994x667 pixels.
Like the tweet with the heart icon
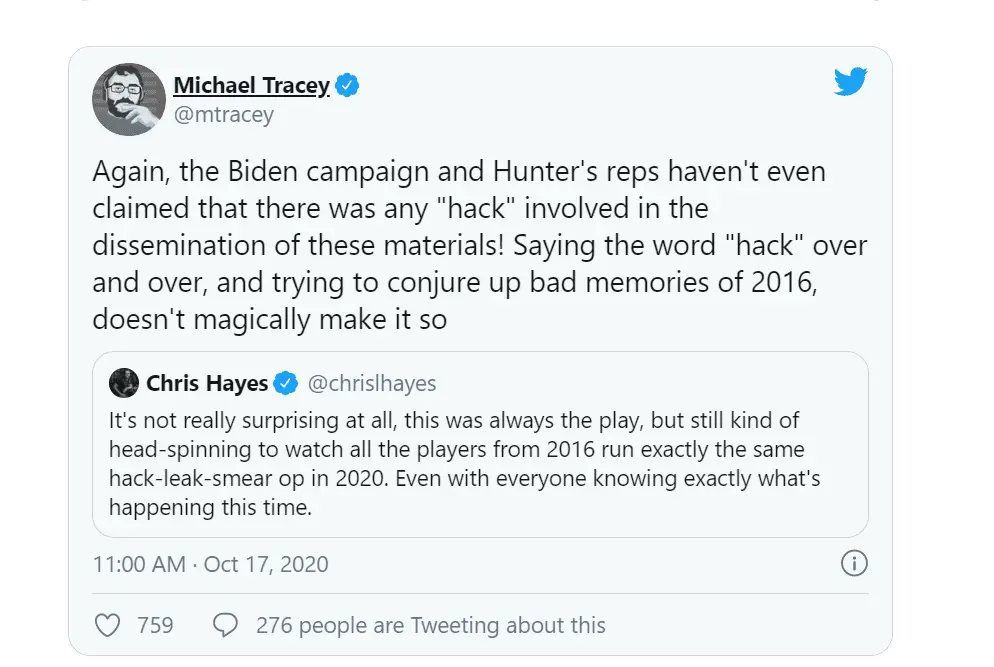pyautogui.click(x=107, y=626)
